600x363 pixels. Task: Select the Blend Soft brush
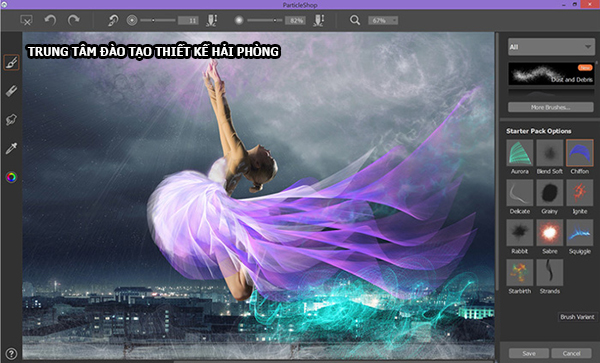click(x=549, y=153)
